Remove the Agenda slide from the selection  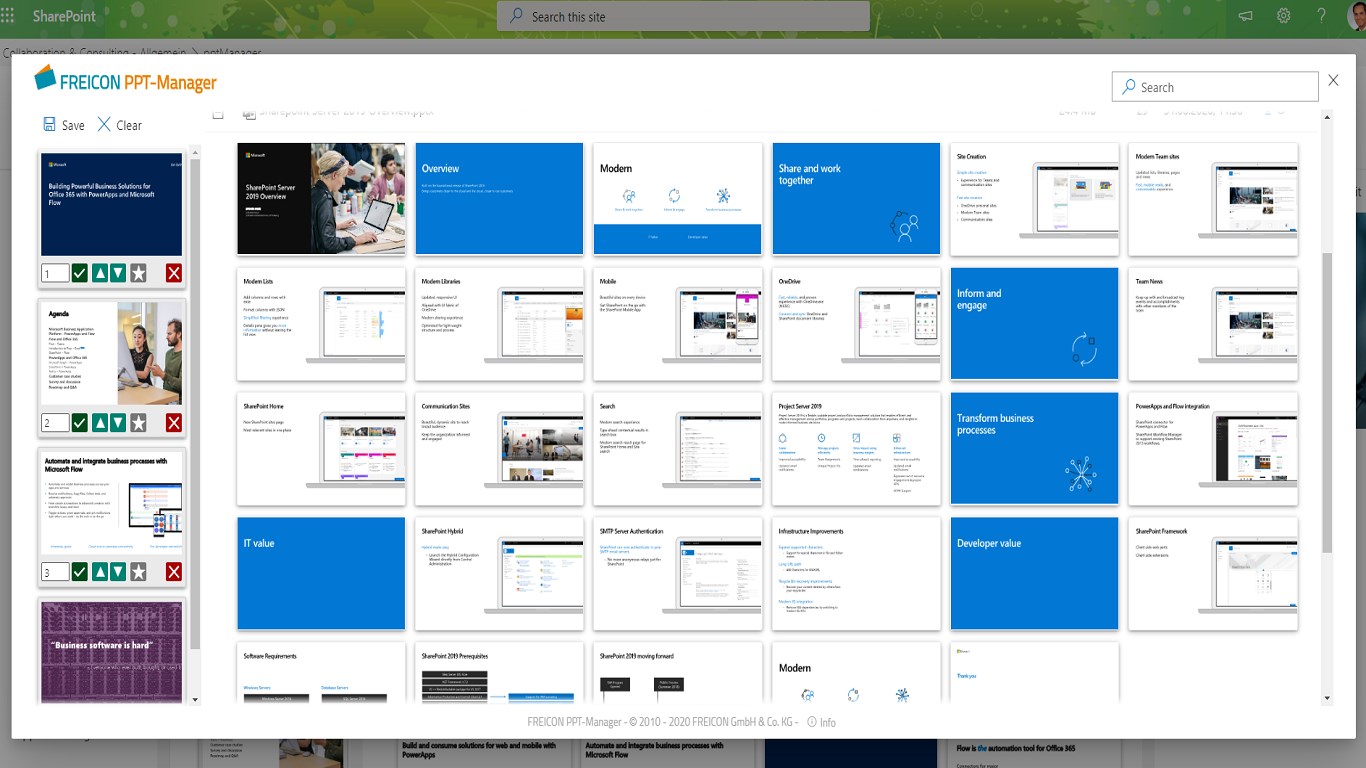pyautogui.click(x=174, y=423)
